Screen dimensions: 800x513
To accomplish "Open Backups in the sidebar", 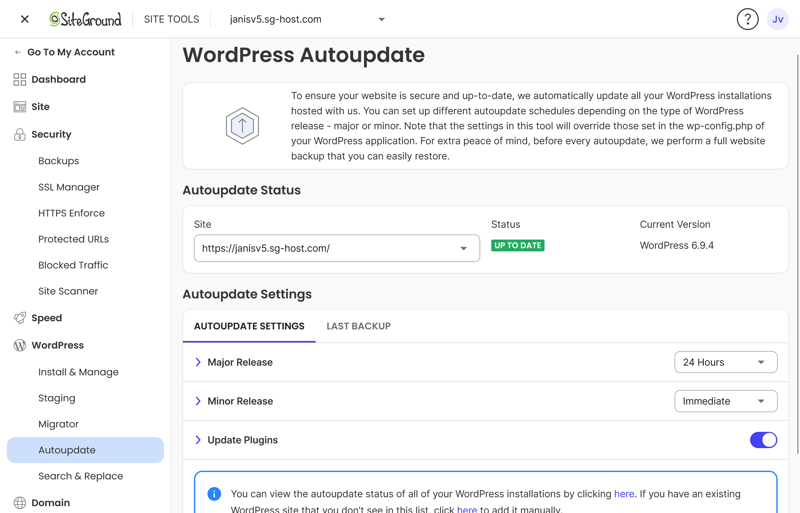I will coord(59,161).
